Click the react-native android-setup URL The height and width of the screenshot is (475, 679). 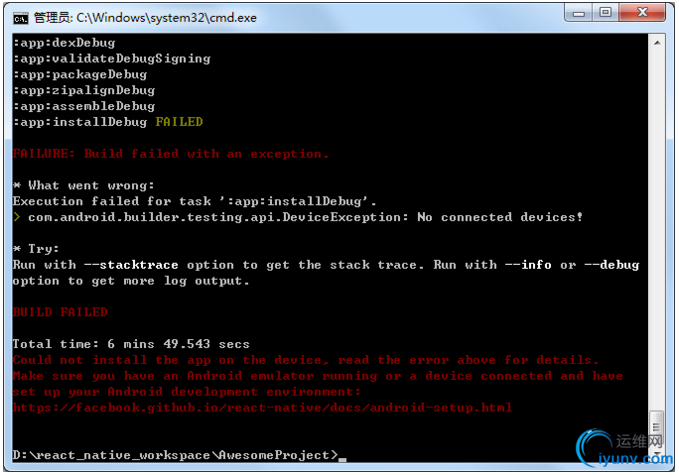262,407
